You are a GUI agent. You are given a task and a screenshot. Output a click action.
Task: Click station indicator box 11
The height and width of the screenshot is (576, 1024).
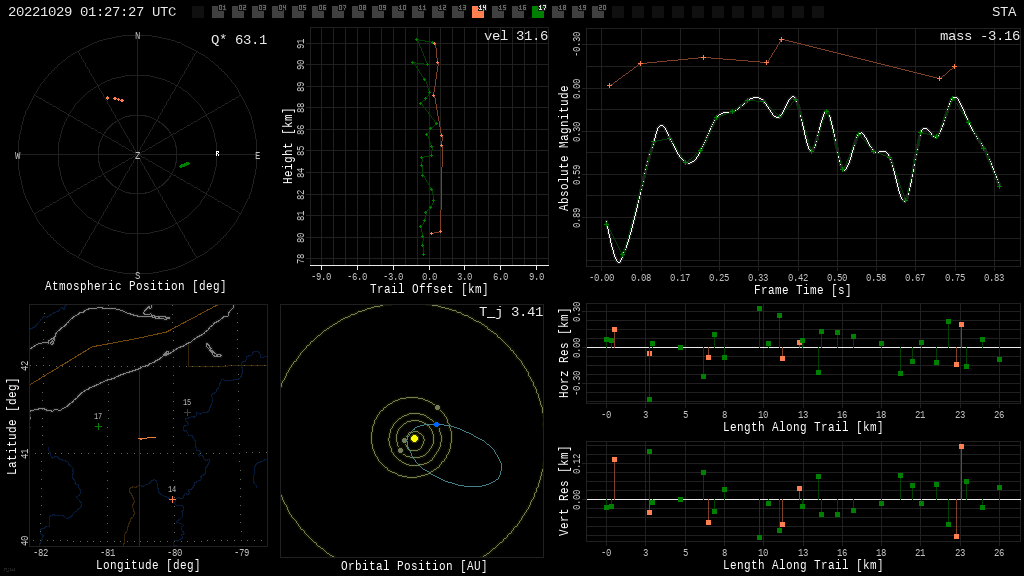tap(418, 12)
